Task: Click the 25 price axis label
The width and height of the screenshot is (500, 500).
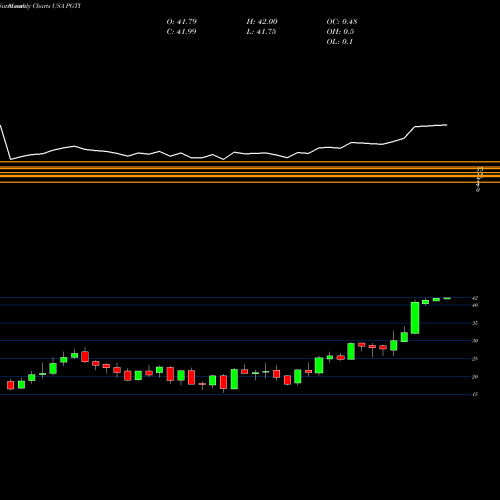Action: [475, 359]
